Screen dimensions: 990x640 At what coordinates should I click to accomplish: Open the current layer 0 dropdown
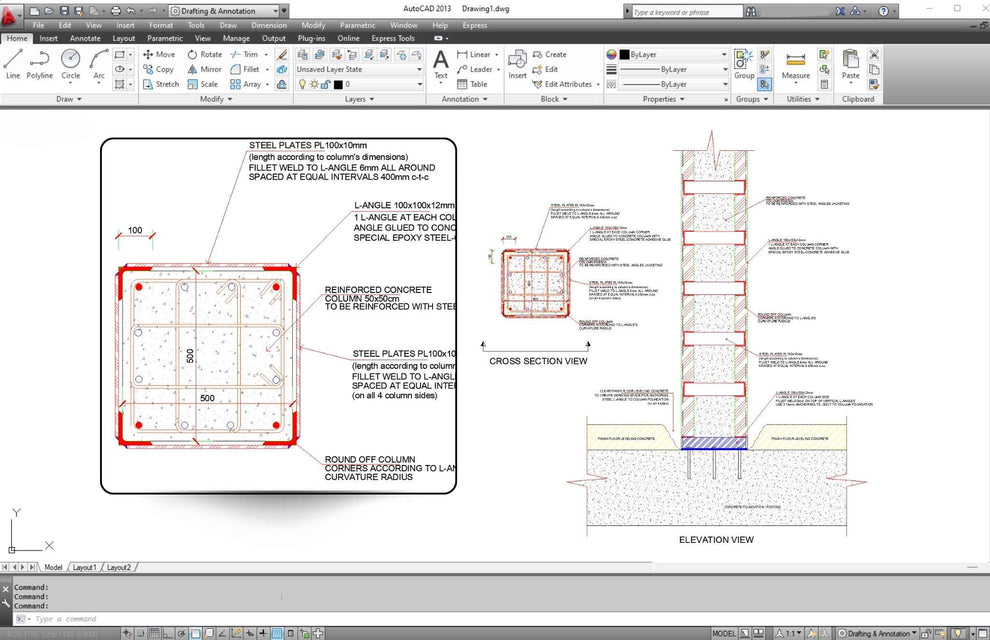click(x=359, y=84)
